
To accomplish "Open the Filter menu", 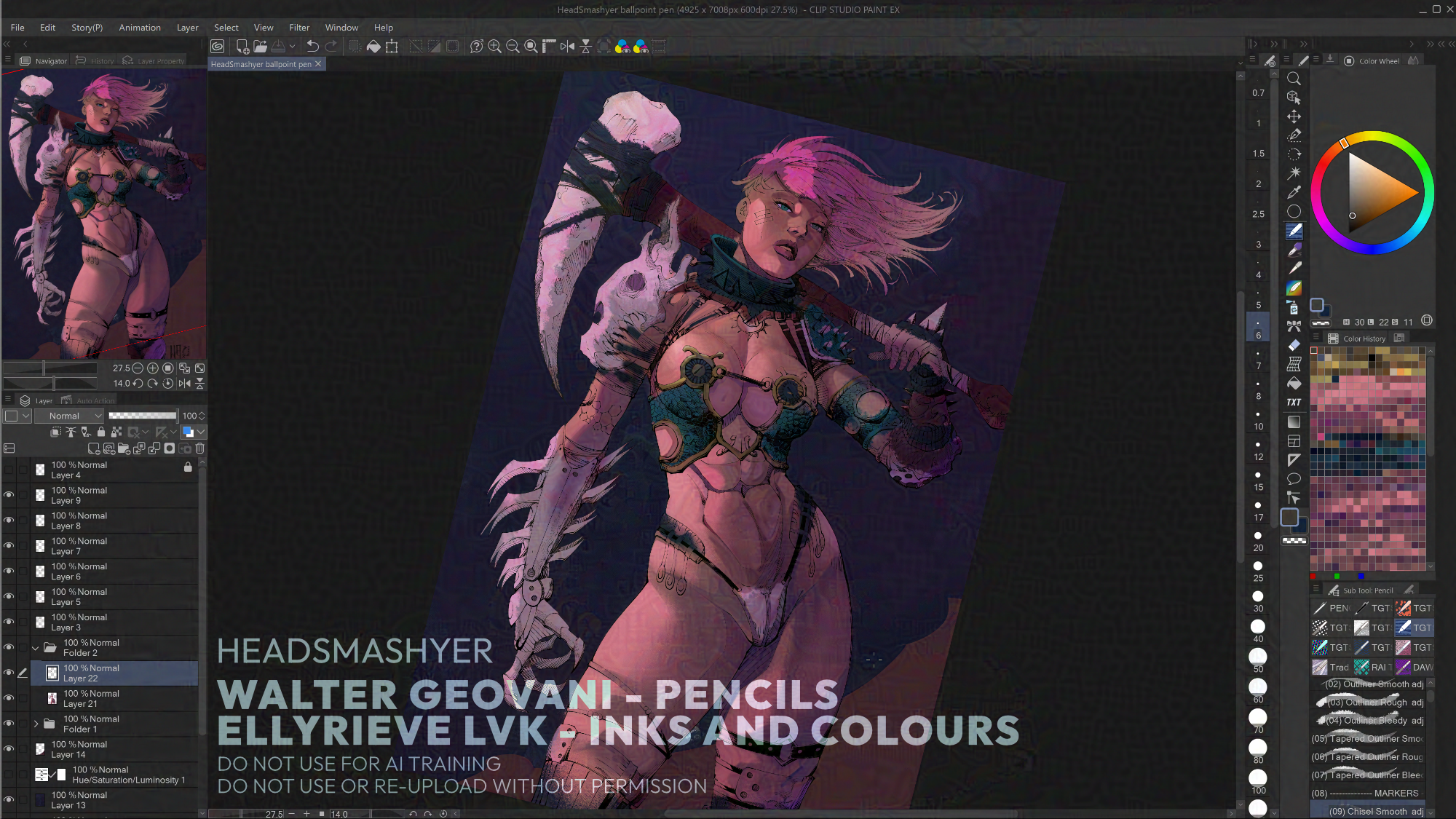I will pos(298,28).
